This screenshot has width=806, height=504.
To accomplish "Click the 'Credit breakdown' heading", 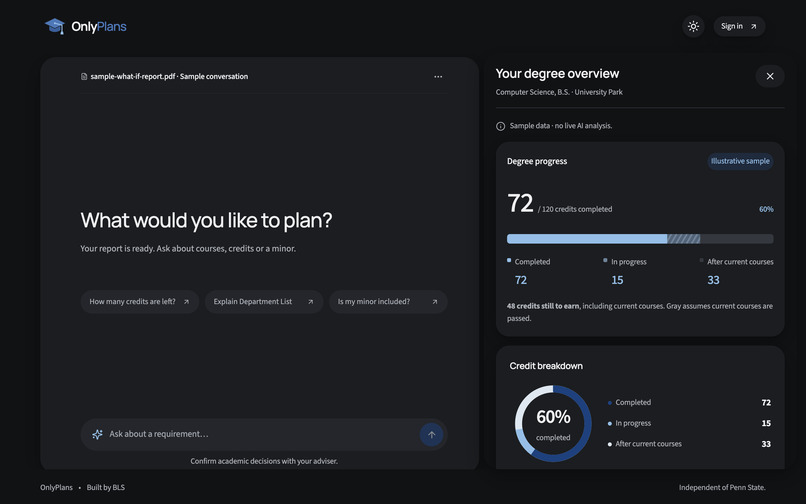I will coord(546,366).
